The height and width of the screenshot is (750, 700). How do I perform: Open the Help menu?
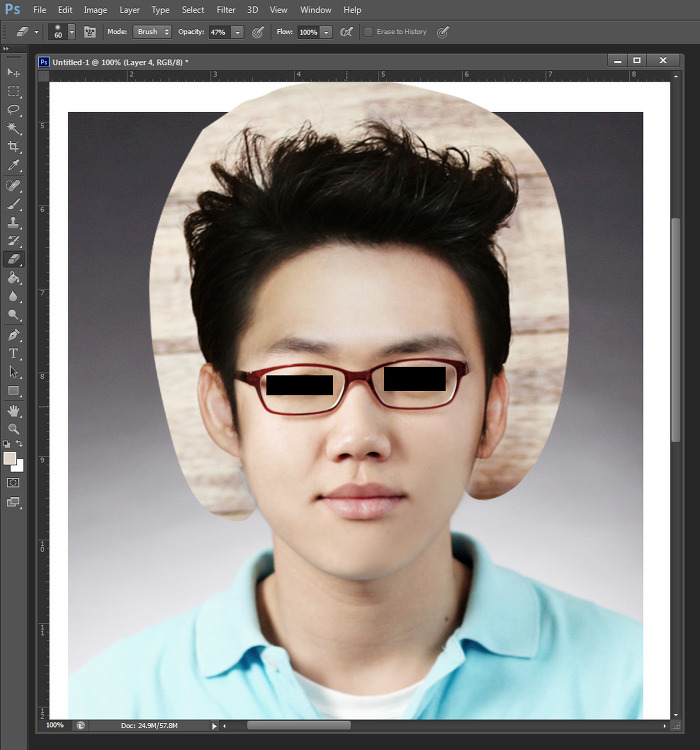click(352, 10)
